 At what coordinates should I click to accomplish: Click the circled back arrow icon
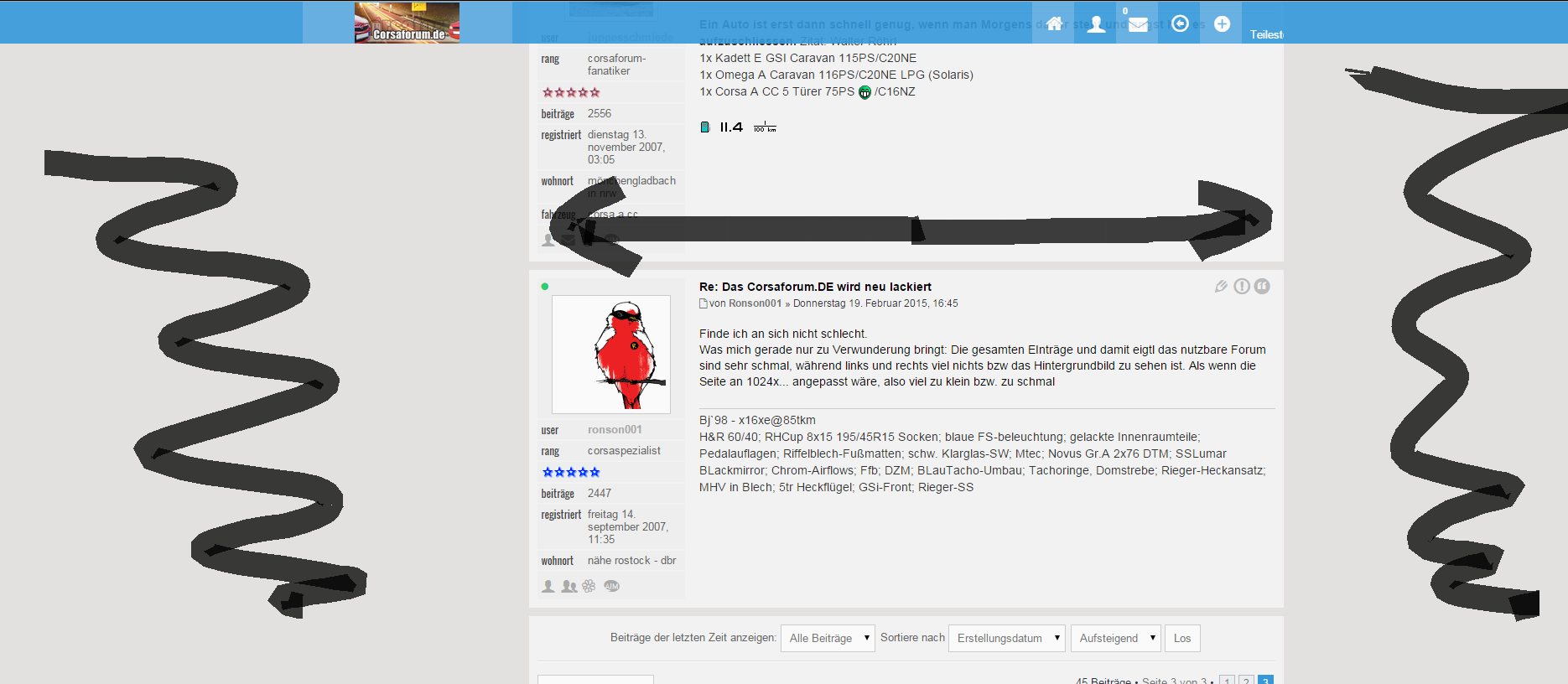(x=1180, y=23)
